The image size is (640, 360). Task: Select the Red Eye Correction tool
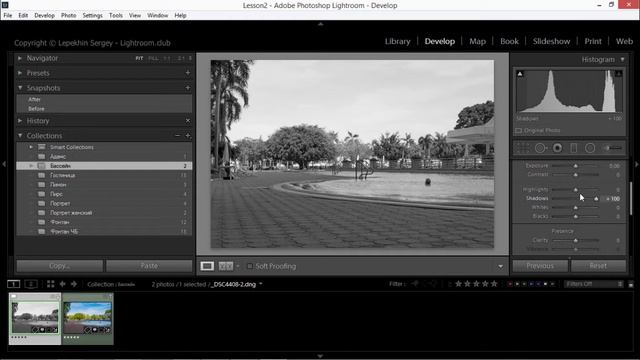(557, 148)
